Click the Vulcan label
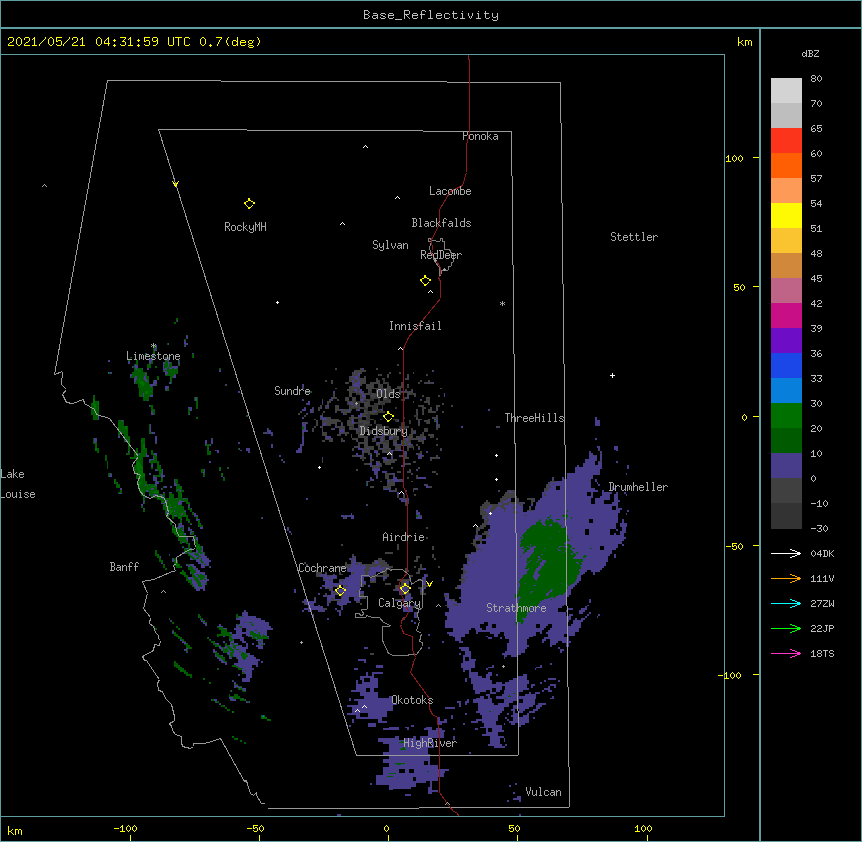Viewport: 862px width, 842px height. (543, 792)
